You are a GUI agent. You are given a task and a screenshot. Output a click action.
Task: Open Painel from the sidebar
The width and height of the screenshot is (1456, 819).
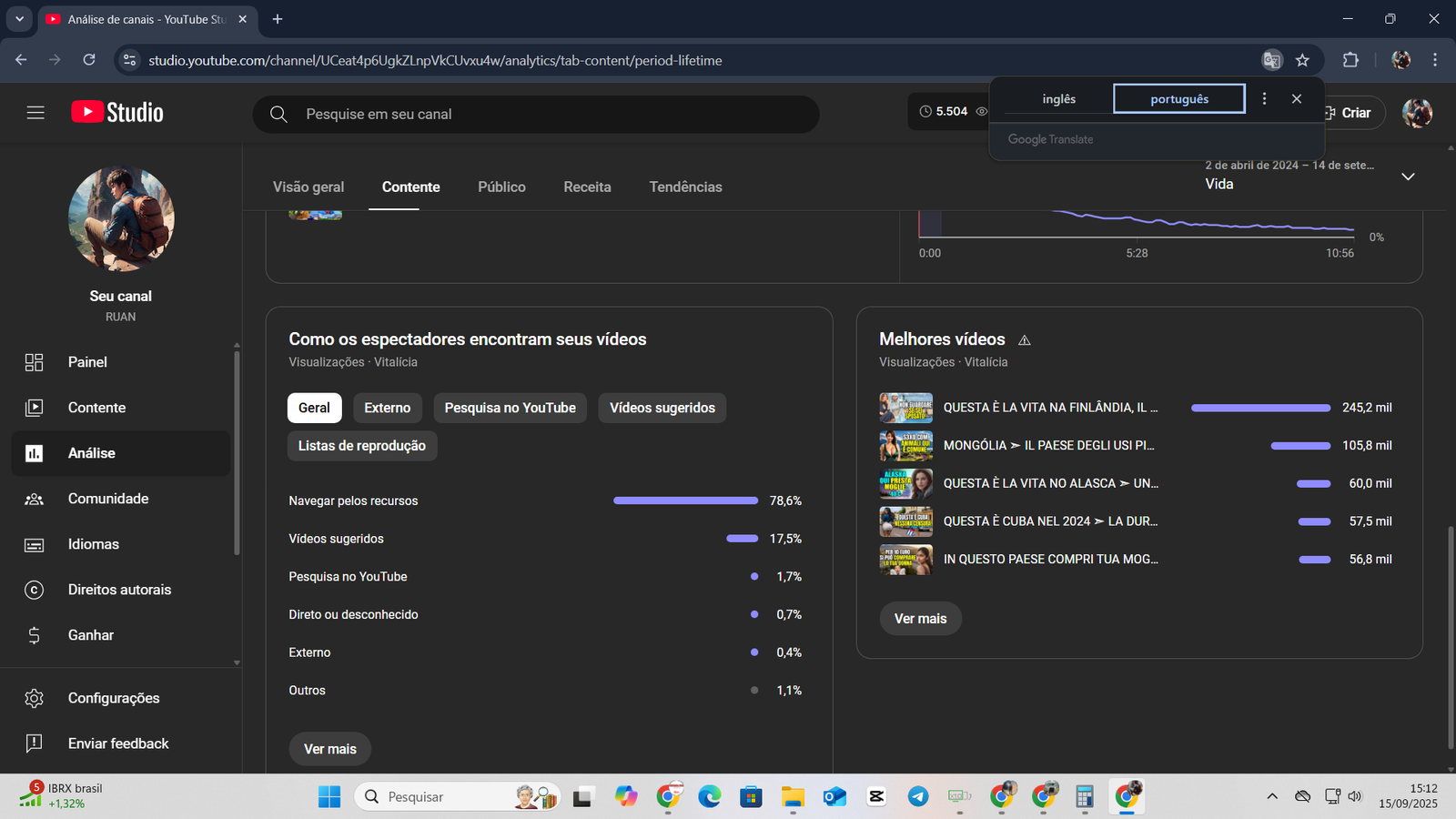[87, 362]
